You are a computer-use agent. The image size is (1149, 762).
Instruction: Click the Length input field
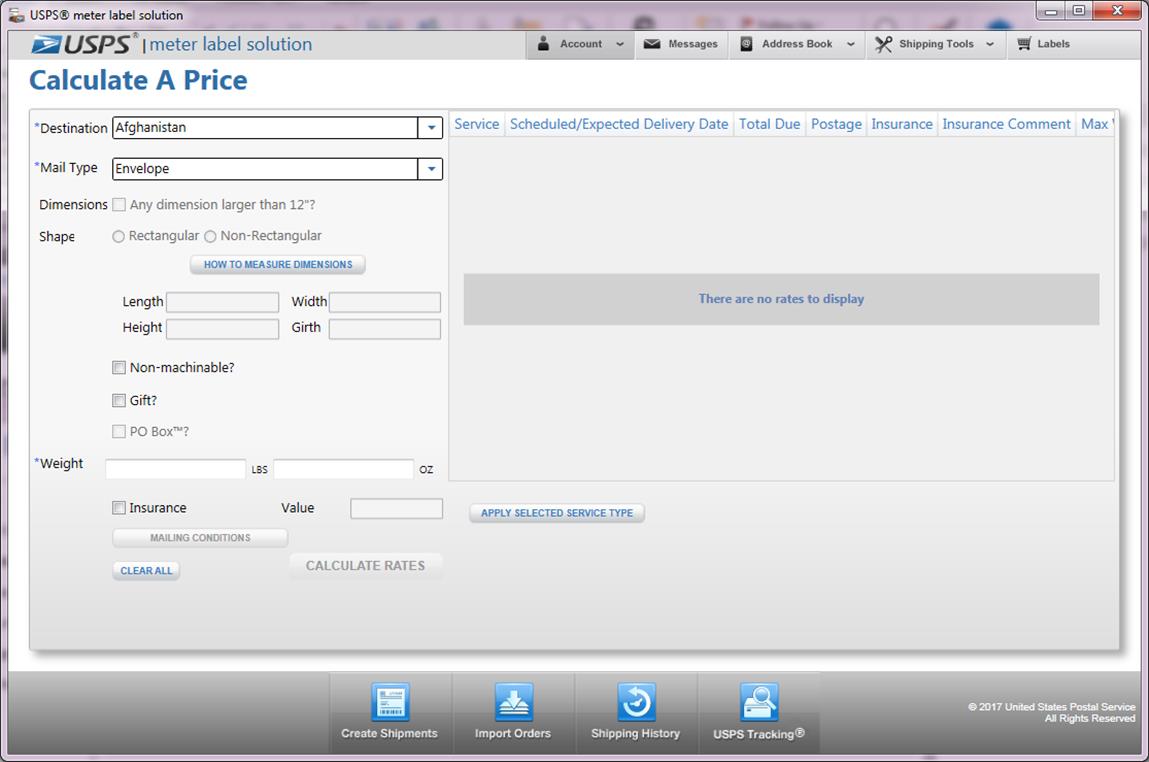(223, 302)
